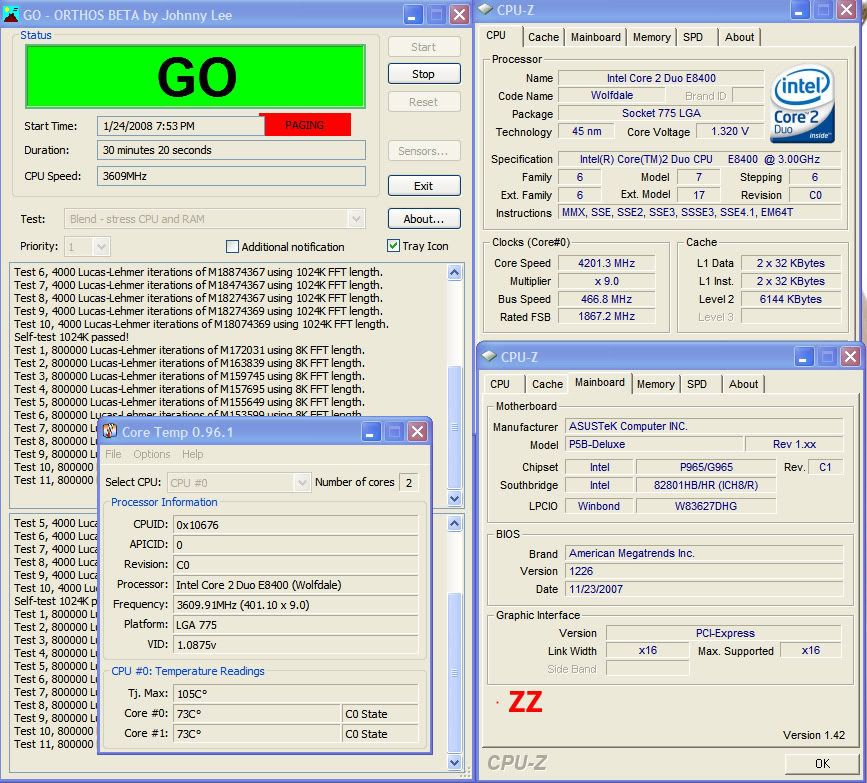Open the Priority dropdown in ORTHOS

point(101,247)
